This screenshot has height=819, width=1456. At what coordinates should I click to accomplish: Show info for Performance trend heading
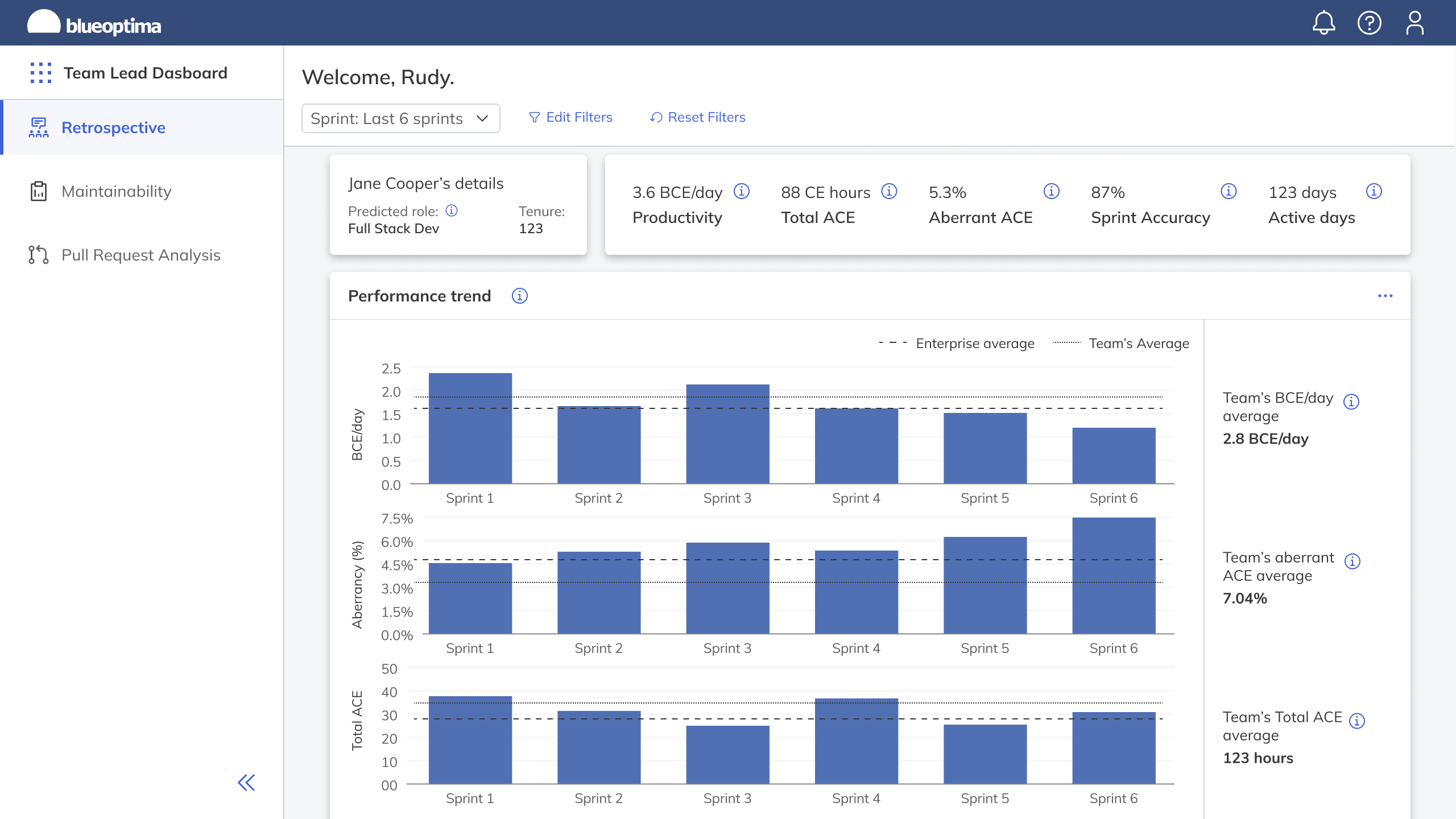point(519,296)
